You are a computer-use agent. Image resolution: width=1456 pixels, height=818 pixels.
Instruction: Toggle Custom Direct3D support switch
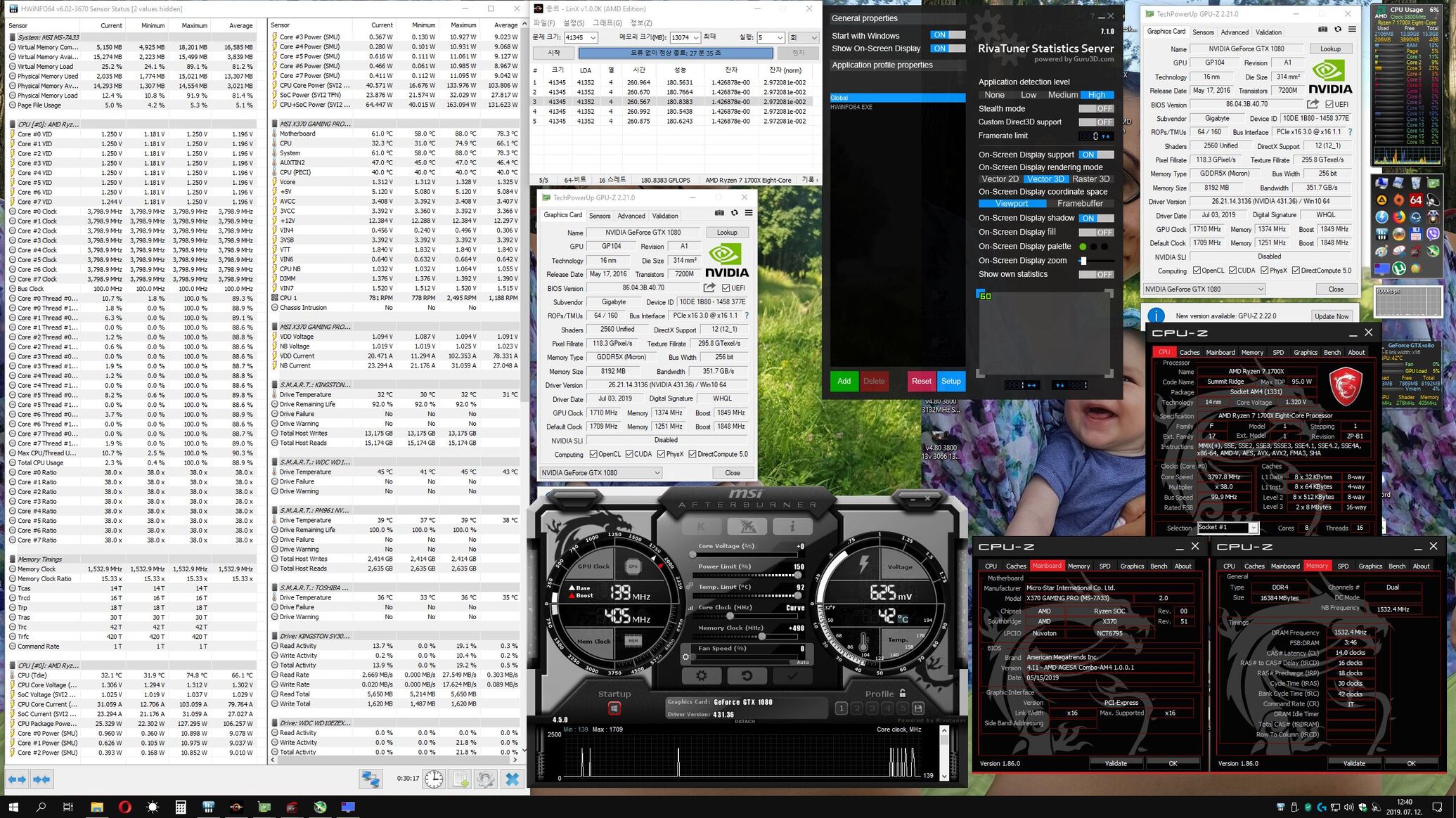[1096, 122]
